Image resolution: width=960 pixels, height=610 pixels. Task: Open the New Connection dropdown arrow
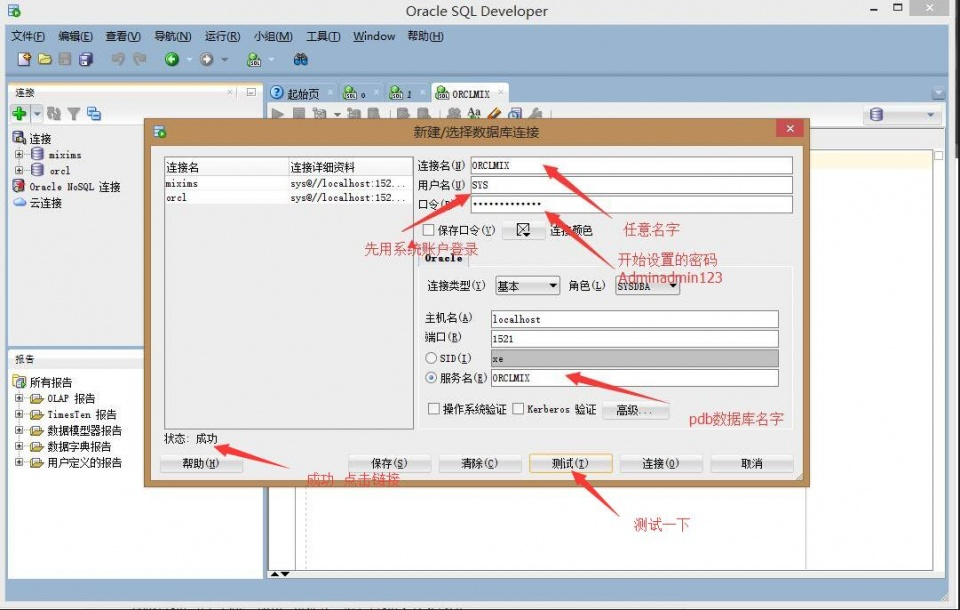point(37,113)
